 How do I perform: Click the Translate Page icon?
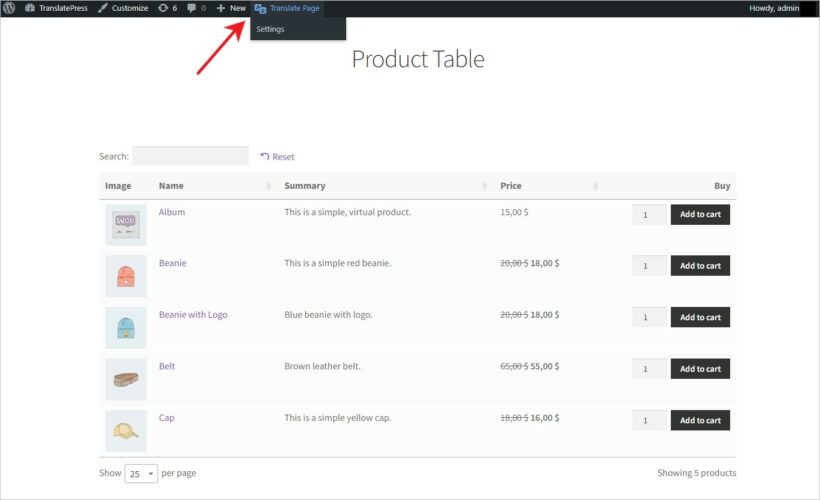260,8
